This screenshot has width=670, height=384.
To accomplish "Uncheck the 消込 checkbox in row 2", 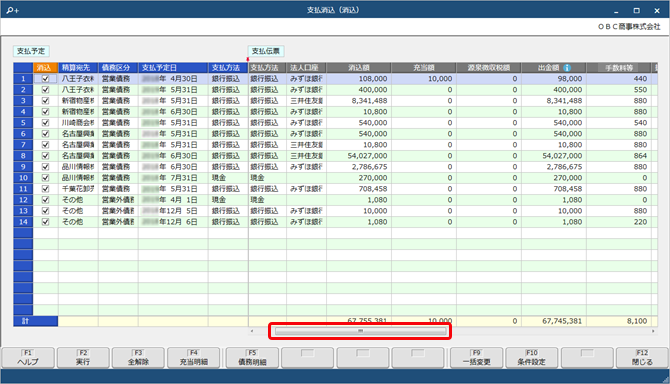I will (x=45, y=90).
